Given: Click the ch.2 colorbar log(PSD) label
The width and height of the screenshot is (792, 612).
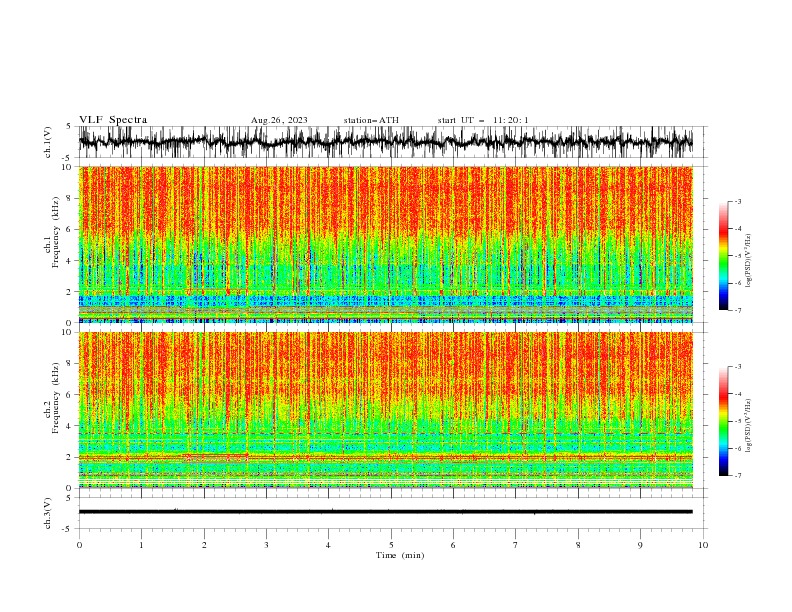Looking at the screenshot, I should [x=748, y=426].
